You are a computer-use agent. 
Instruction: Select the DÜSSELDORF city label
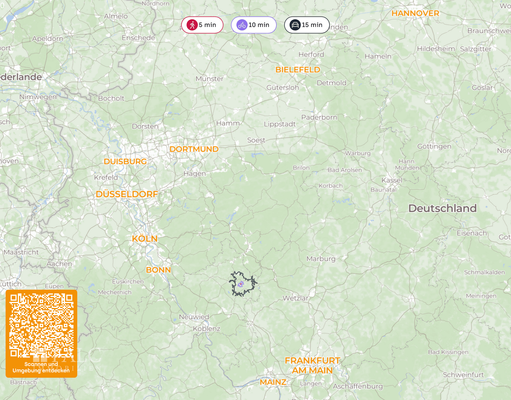127,194
